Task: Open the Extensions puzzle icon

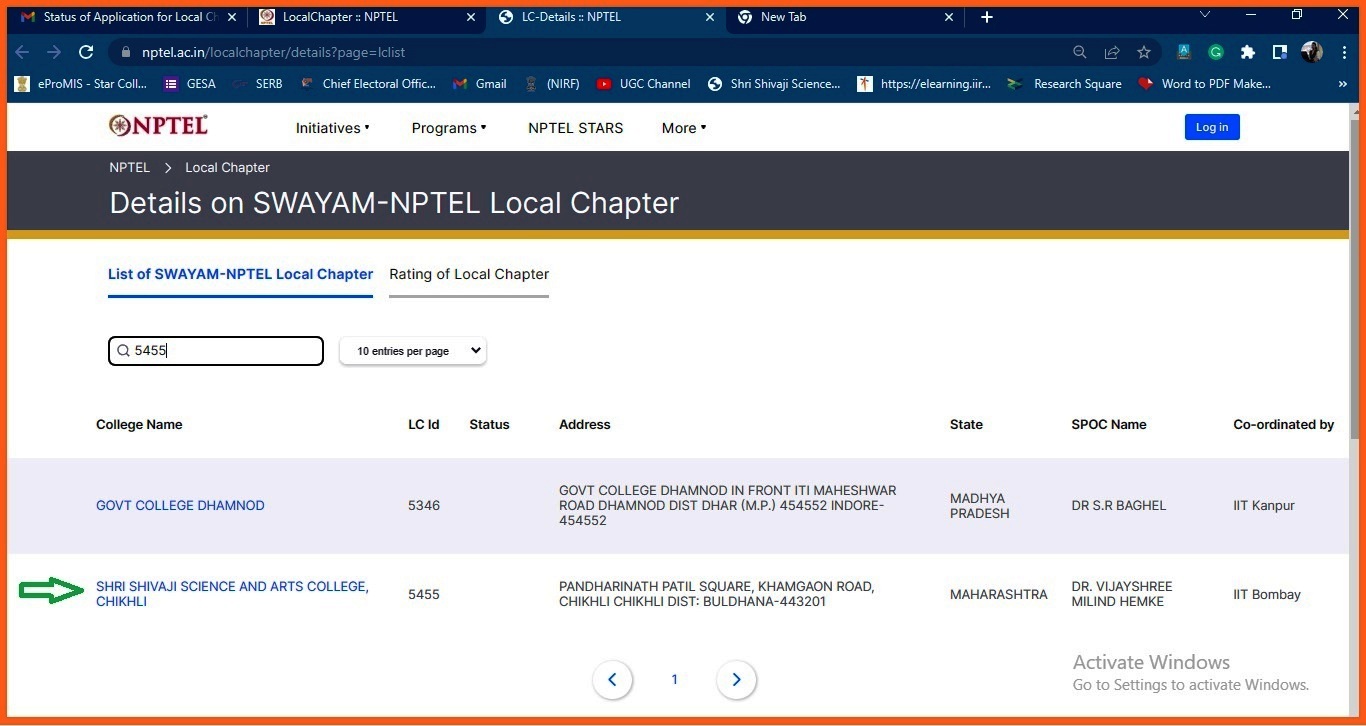Action: (1248, 52)
